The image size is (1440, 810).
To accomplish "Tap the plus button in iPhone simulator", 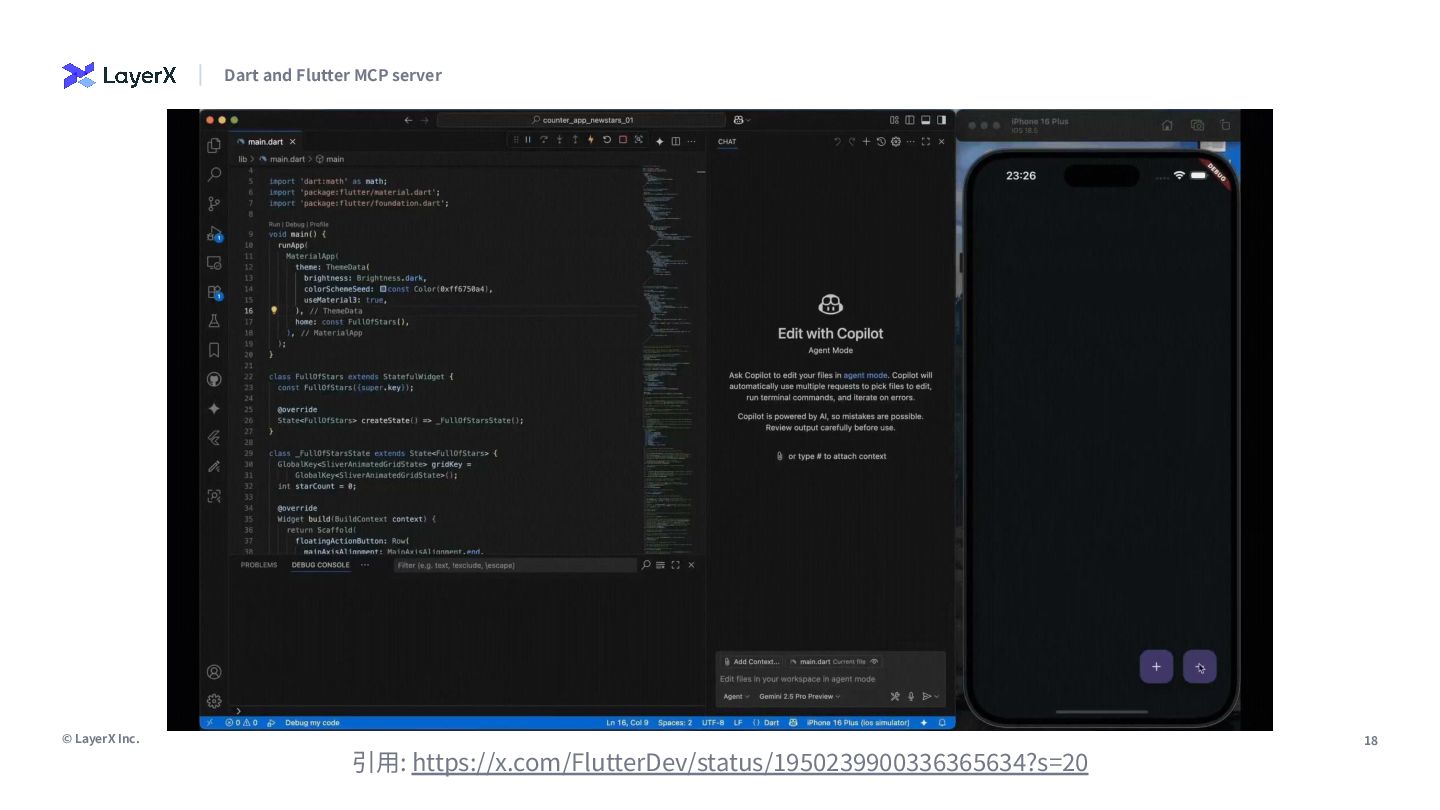I will coord(1156,667).
